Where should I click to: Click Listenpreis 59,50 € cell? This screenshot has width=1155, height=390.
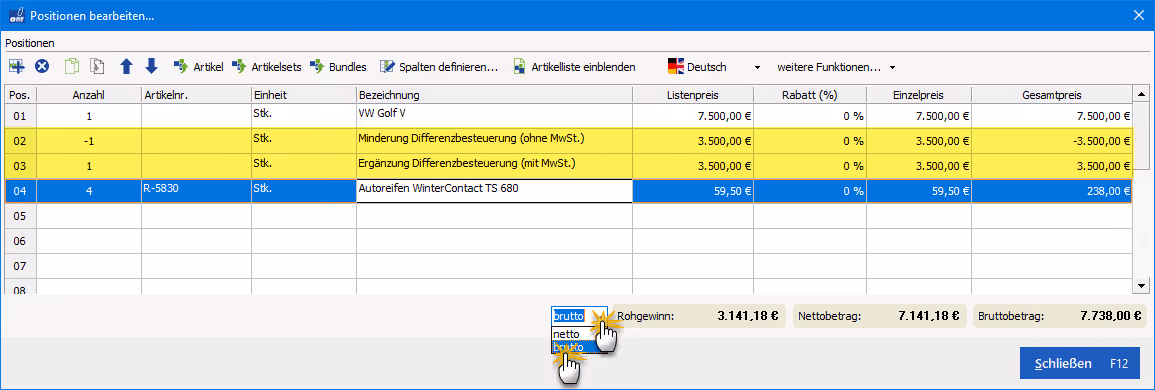pos(693,191)
